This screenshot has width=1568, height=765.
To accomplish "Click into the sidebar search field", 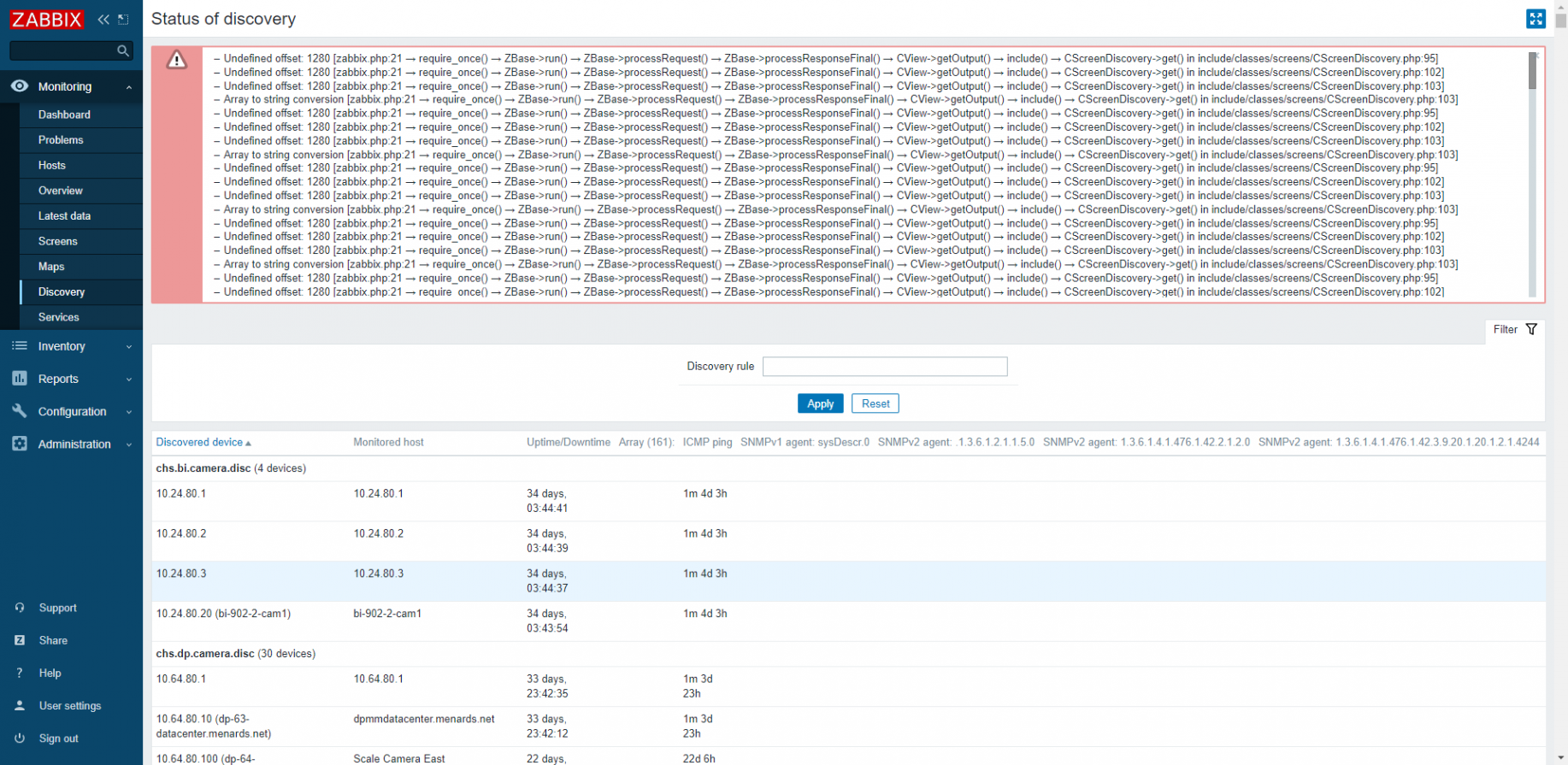I will [62, 51].
